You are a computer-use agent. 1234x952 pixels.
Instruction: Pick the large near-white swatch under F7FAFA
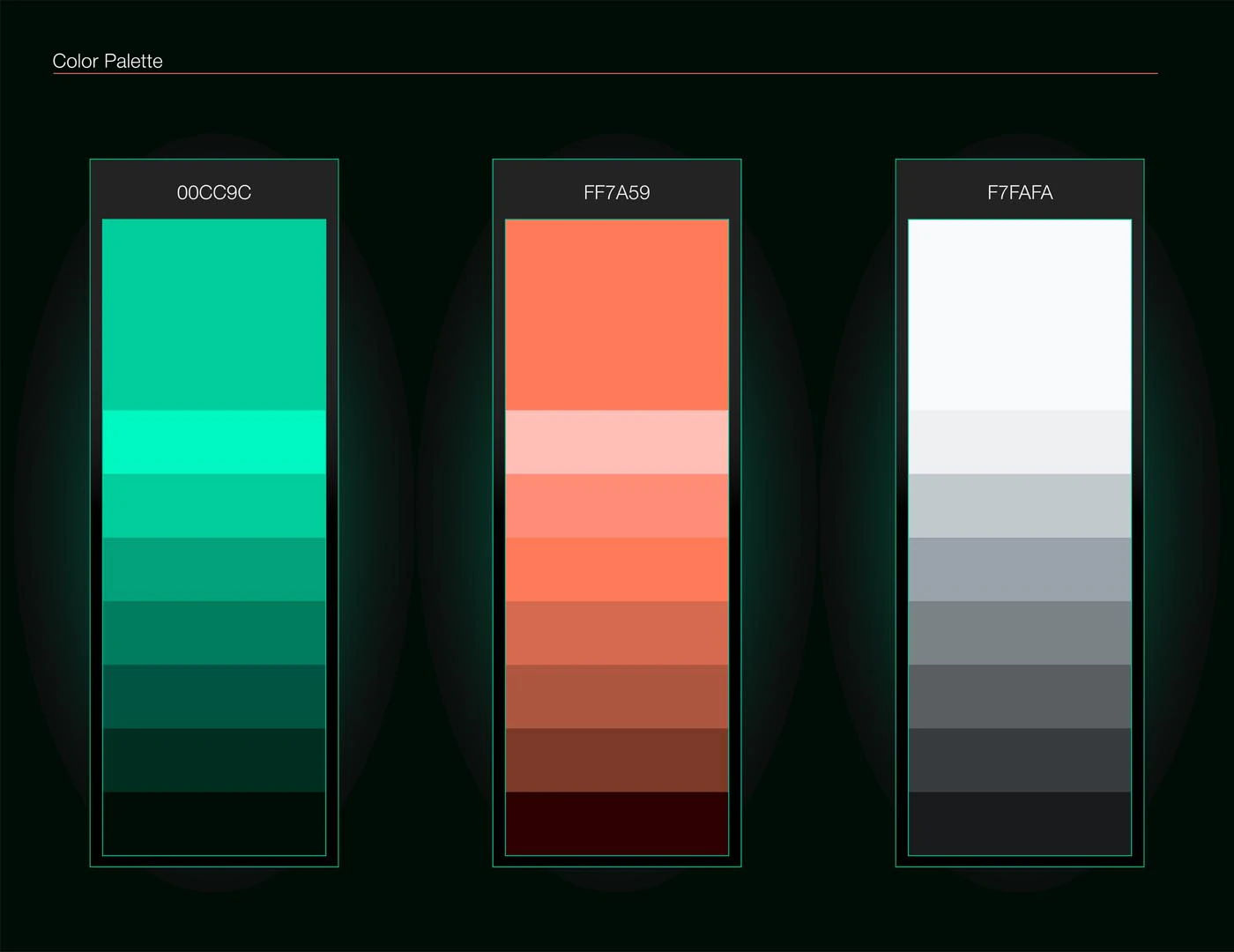pos(1020,315)
